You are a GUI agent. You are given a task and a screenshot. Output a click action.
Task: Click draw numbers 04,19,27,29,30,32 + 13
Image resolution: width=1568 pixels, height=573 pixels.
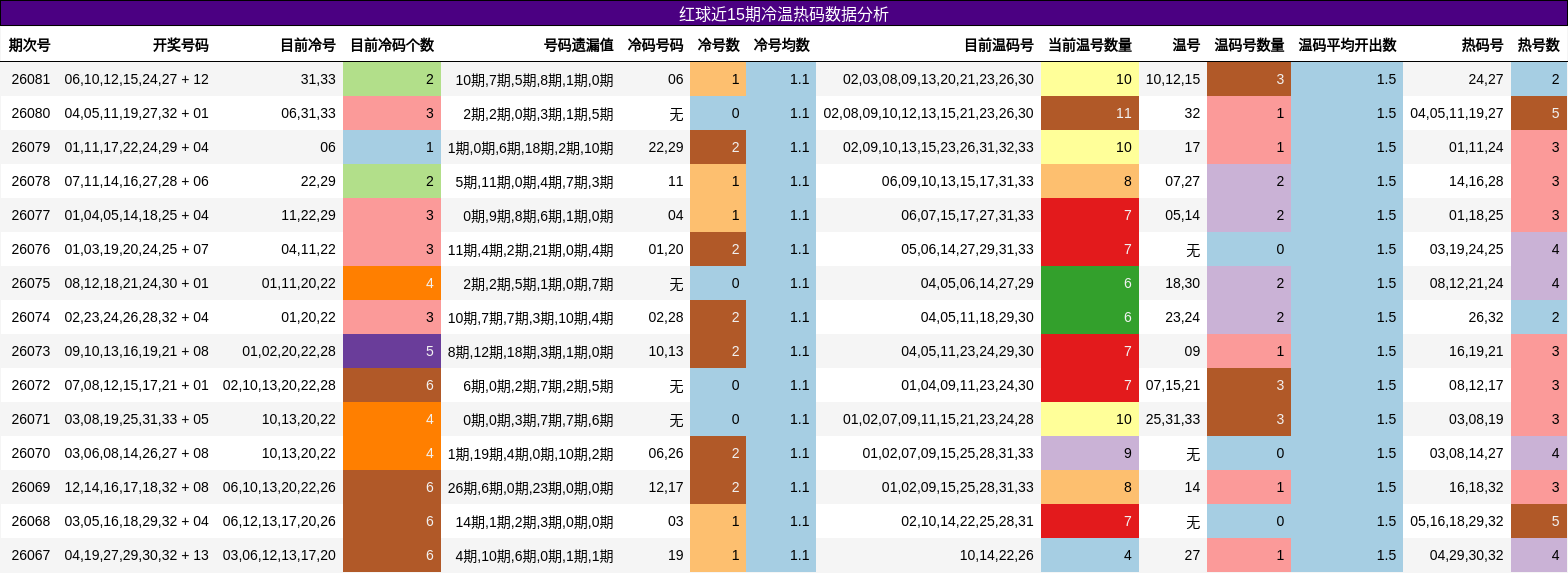137,555
